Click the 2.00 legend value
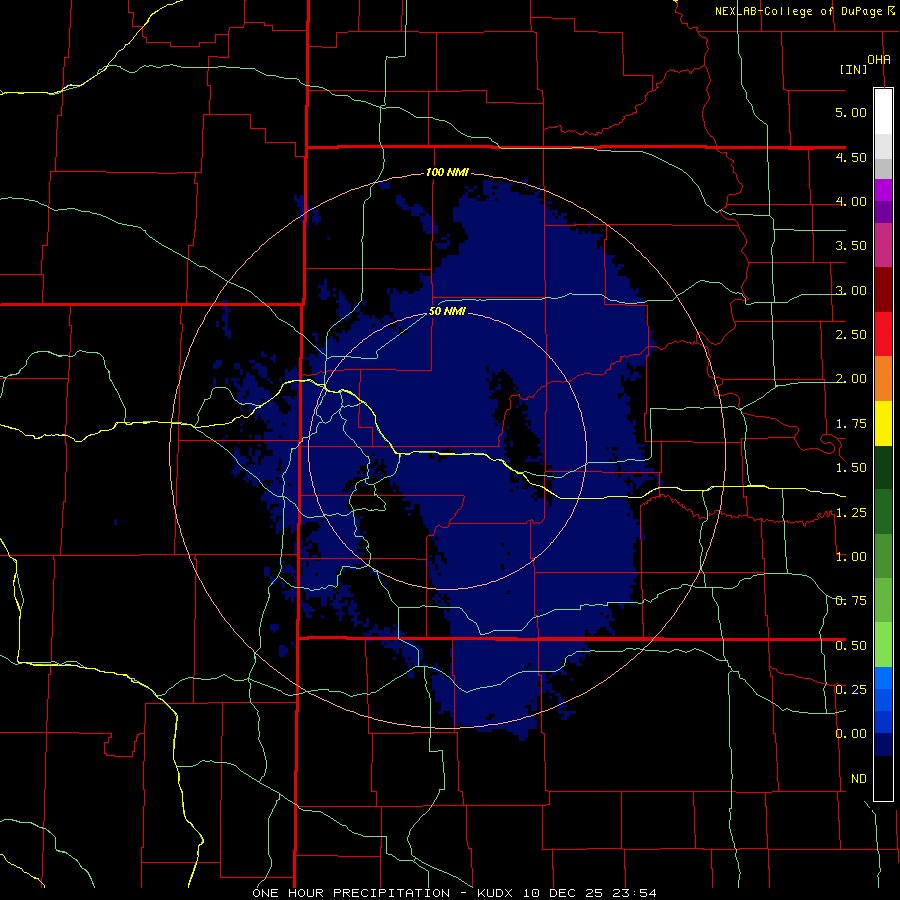900x900 pixels. 851,379
